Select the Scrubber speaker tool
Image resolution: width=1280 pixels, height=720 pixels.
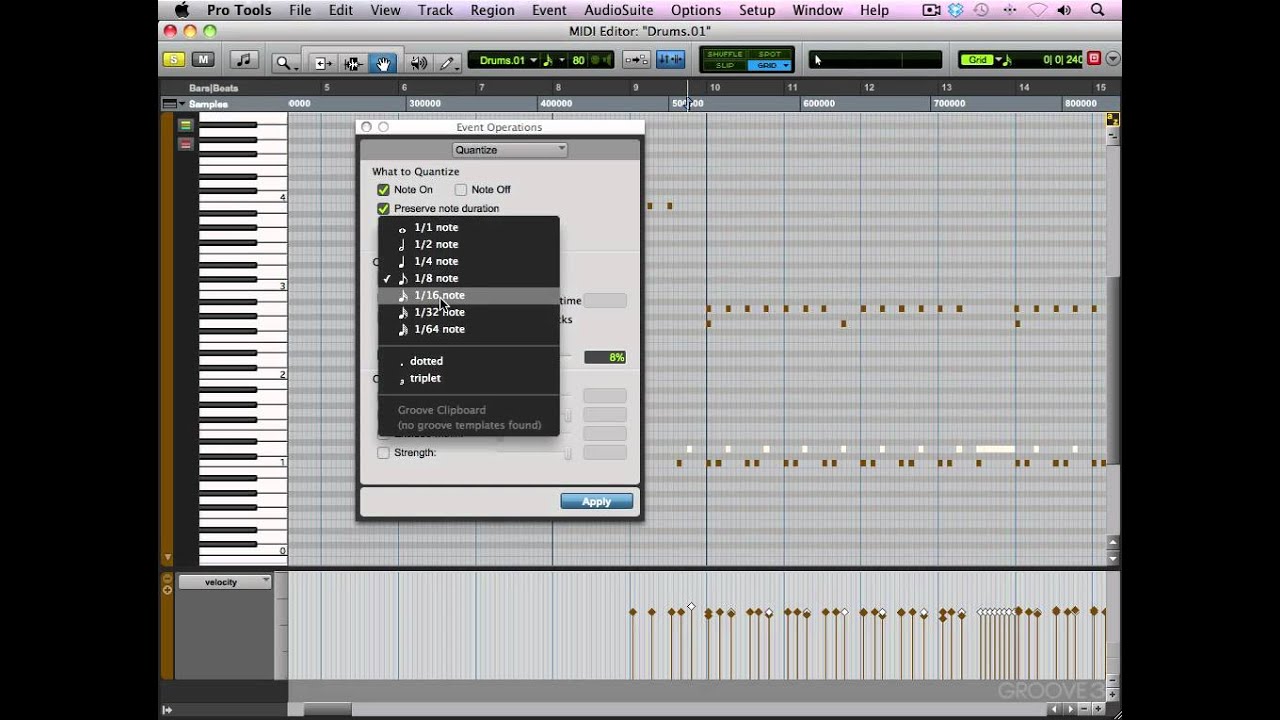[x=418, y=63]
